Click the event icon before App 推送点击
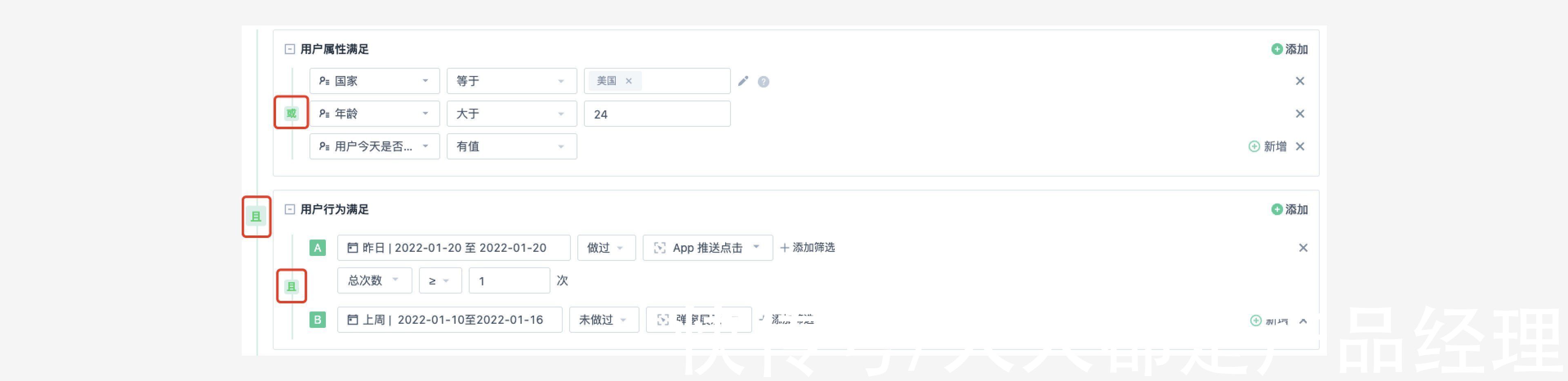Screen dimensions: 1568x381 coord(659,248)
